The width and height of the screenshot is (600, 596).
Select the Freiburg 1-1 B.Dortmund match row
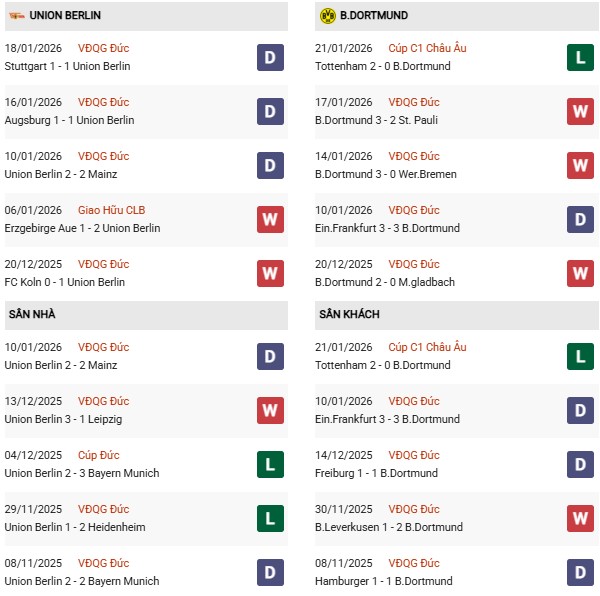(376, 473)
